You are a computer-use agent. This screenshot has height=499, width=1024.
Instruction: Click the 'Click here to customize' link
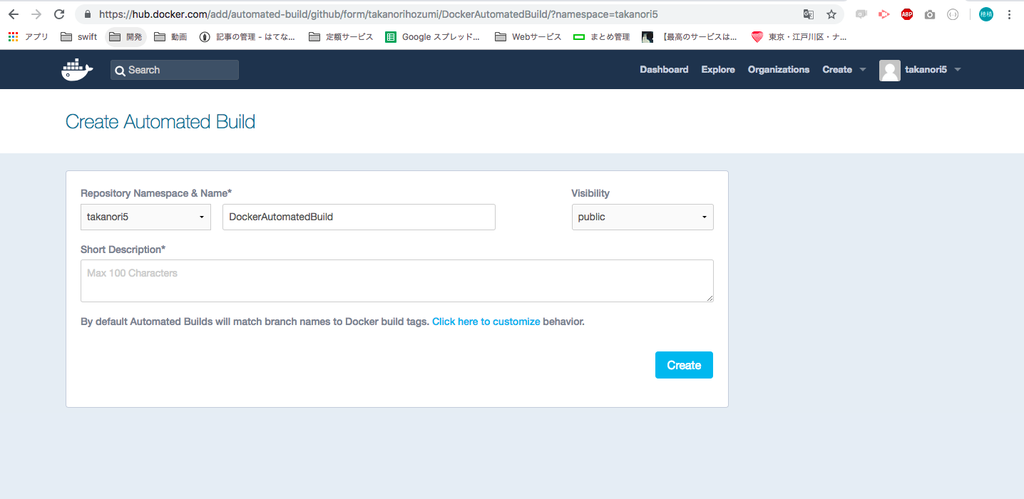(x=486, y=321)
